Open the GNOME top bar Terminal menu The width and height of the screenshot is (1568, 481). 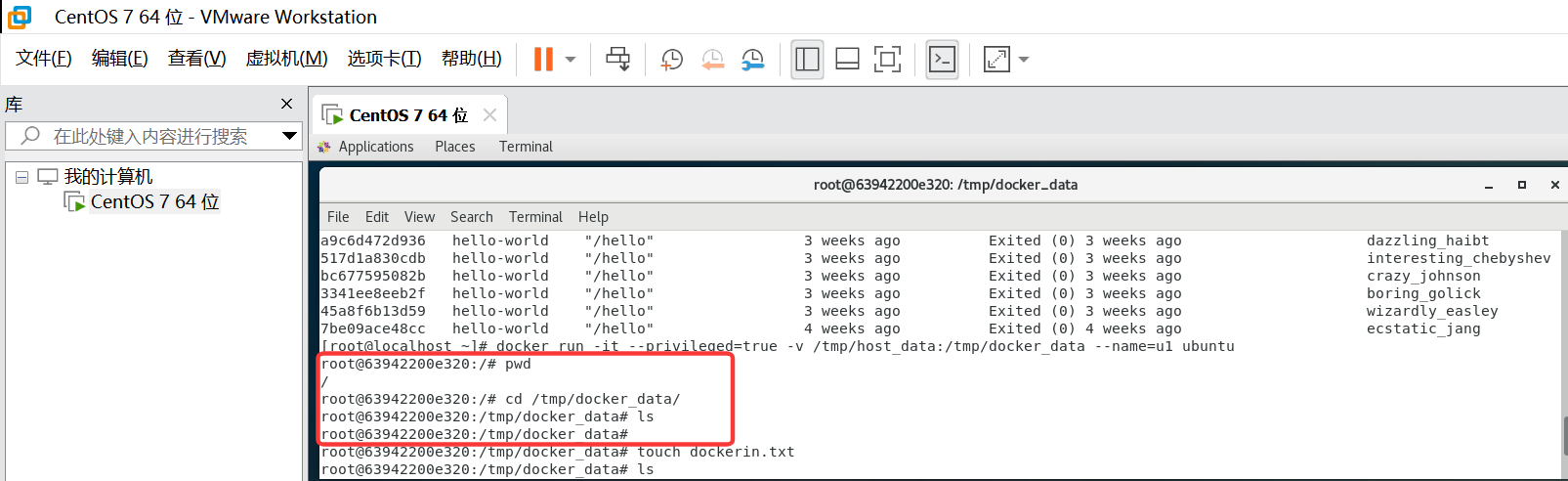point(526,147)
